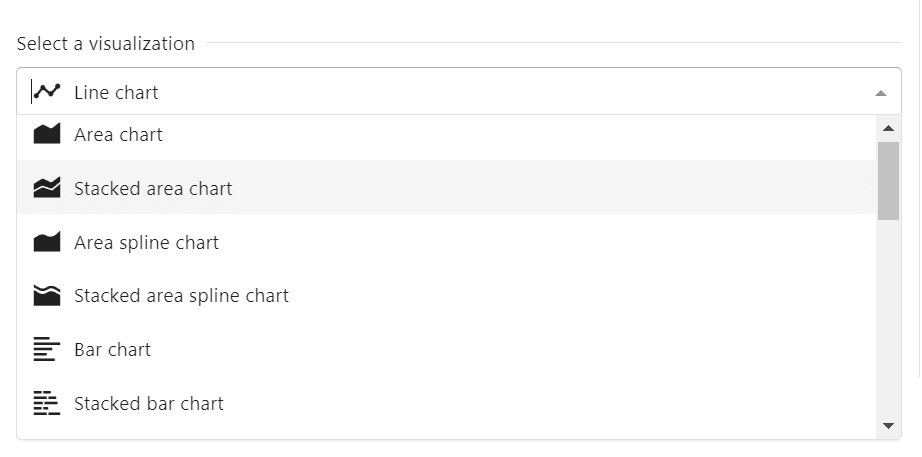This screenshot has width=922, height=457.
Task: Click the Bar chart icon
Action: (x=47, y=349)
